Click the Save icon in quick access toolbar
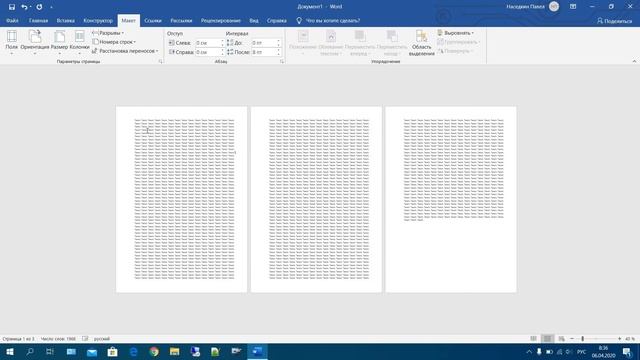Image resolution: width=640 pixels, height=360 pixels. (12, 7)
